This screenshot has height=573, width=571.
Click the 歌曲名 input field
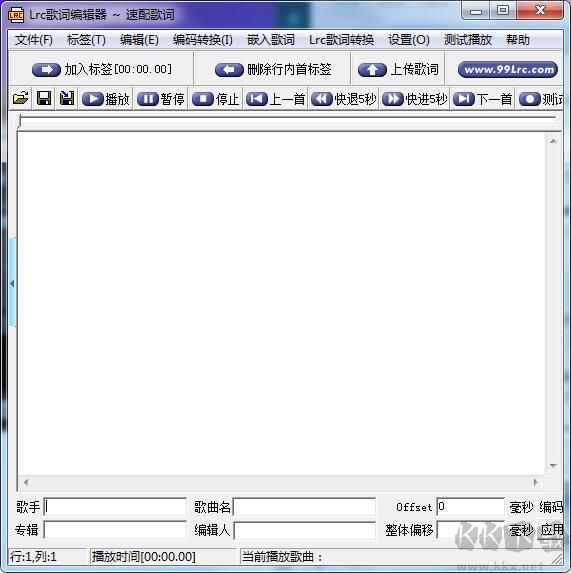[x=304, y=507]
